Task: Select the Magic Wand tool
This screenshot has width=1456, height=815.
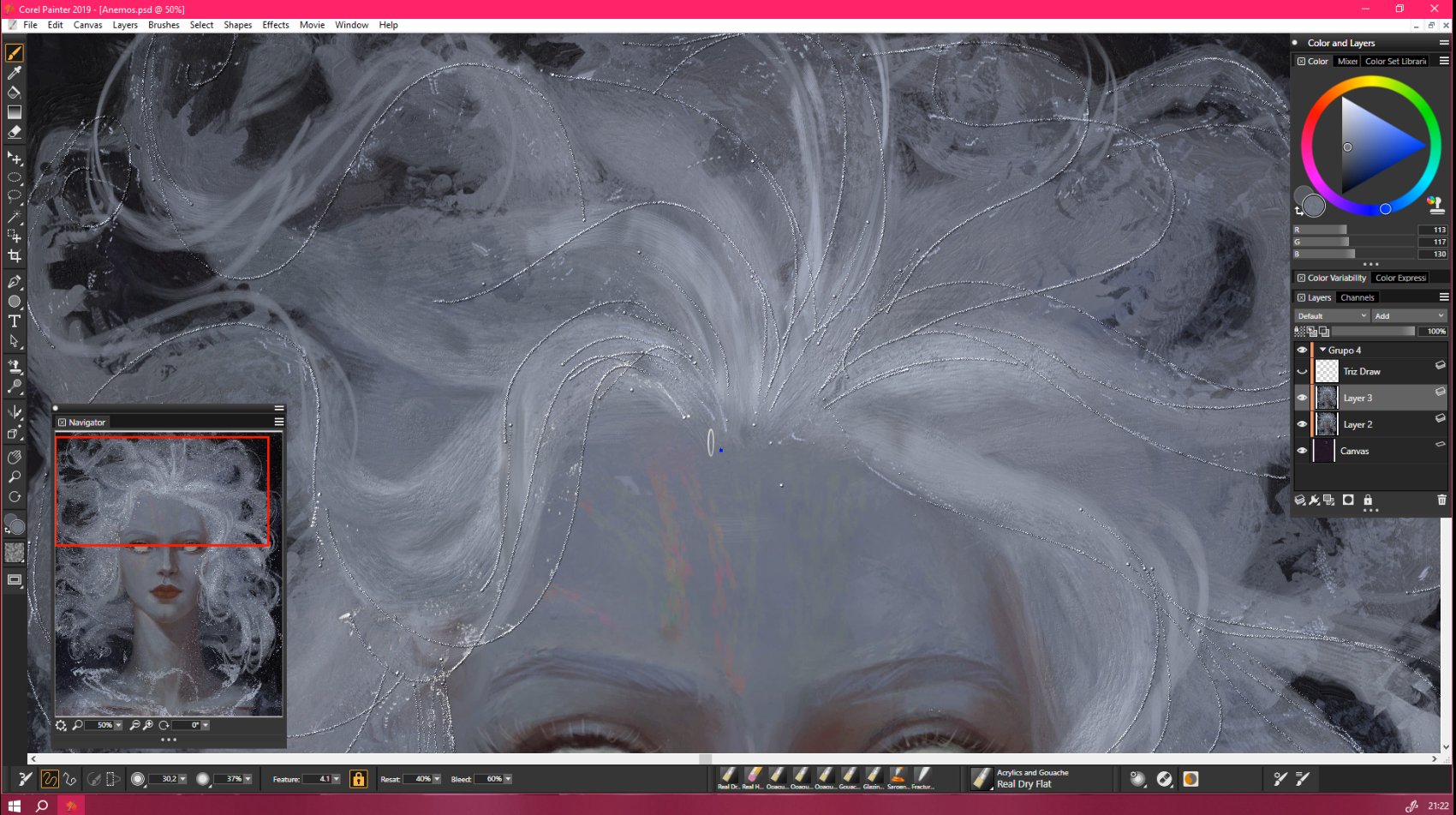Action: (15, 217)
